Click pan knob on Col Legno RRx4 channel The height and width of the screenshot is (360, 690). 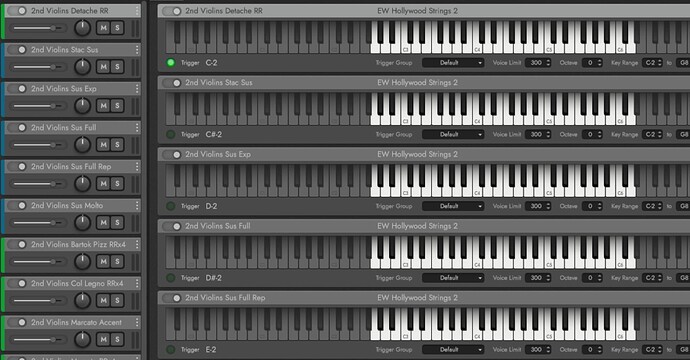82,301
